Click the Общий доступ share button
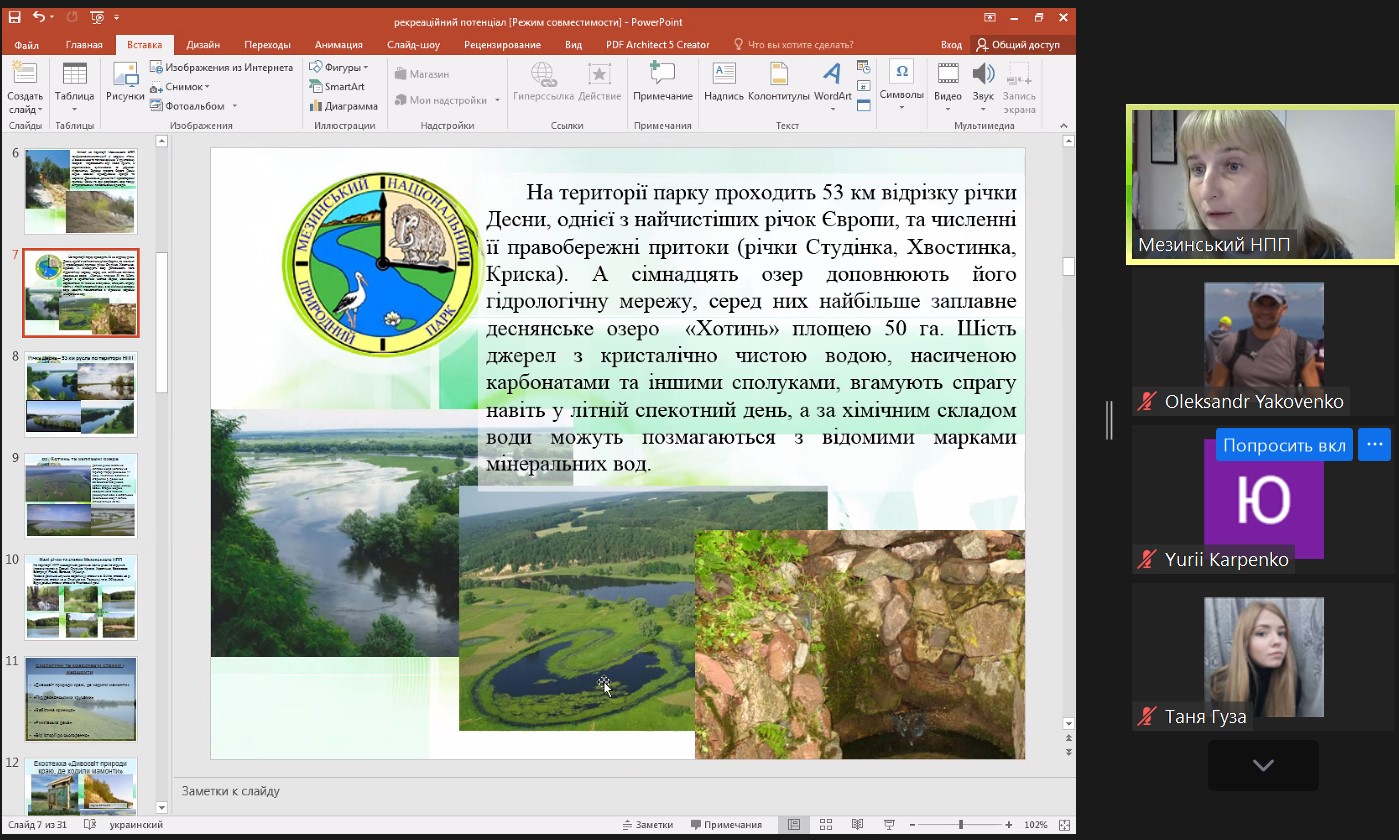The width and height of the screenshot is (1399, 840). click(1017, 45)
